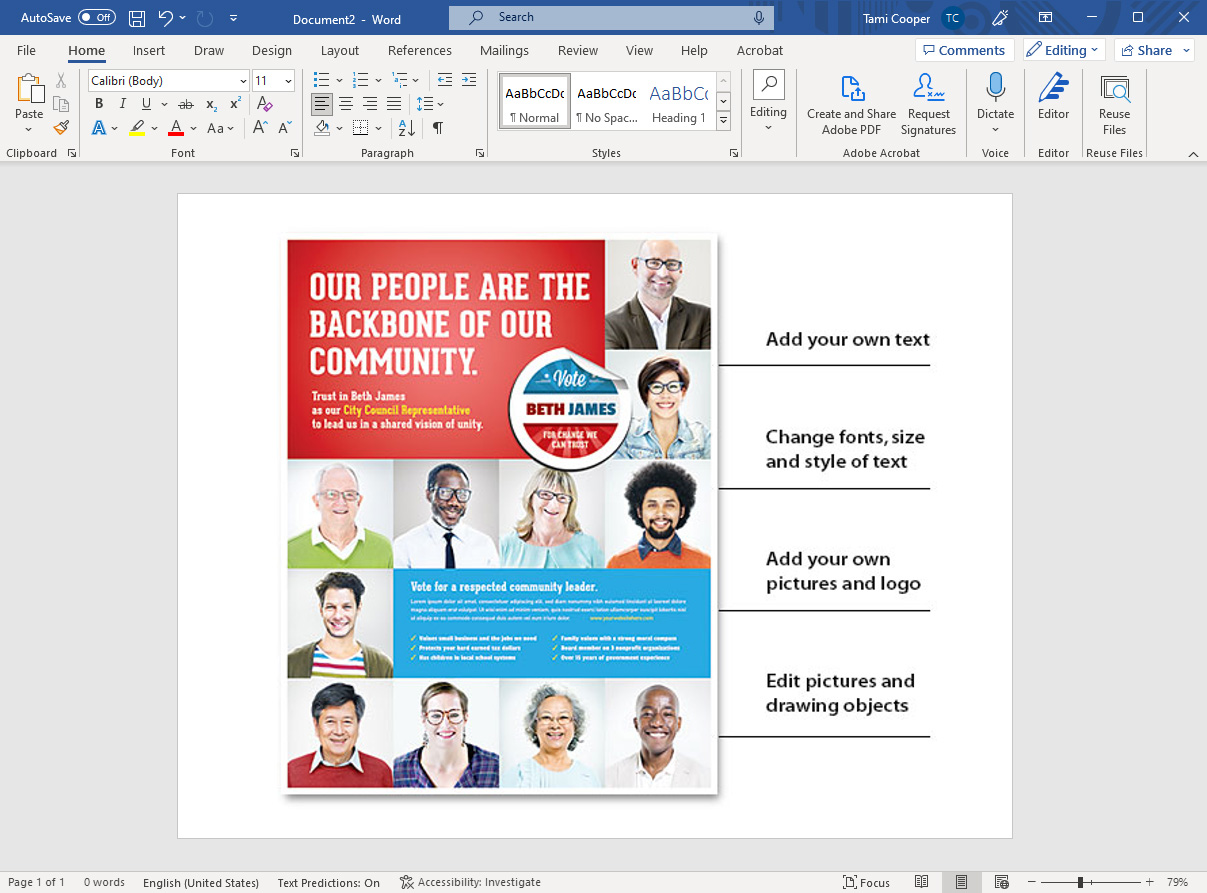Screen dimensions: 1207x893
Task: Click Create and Share Adobe PDF
Action: click(851, 100)
